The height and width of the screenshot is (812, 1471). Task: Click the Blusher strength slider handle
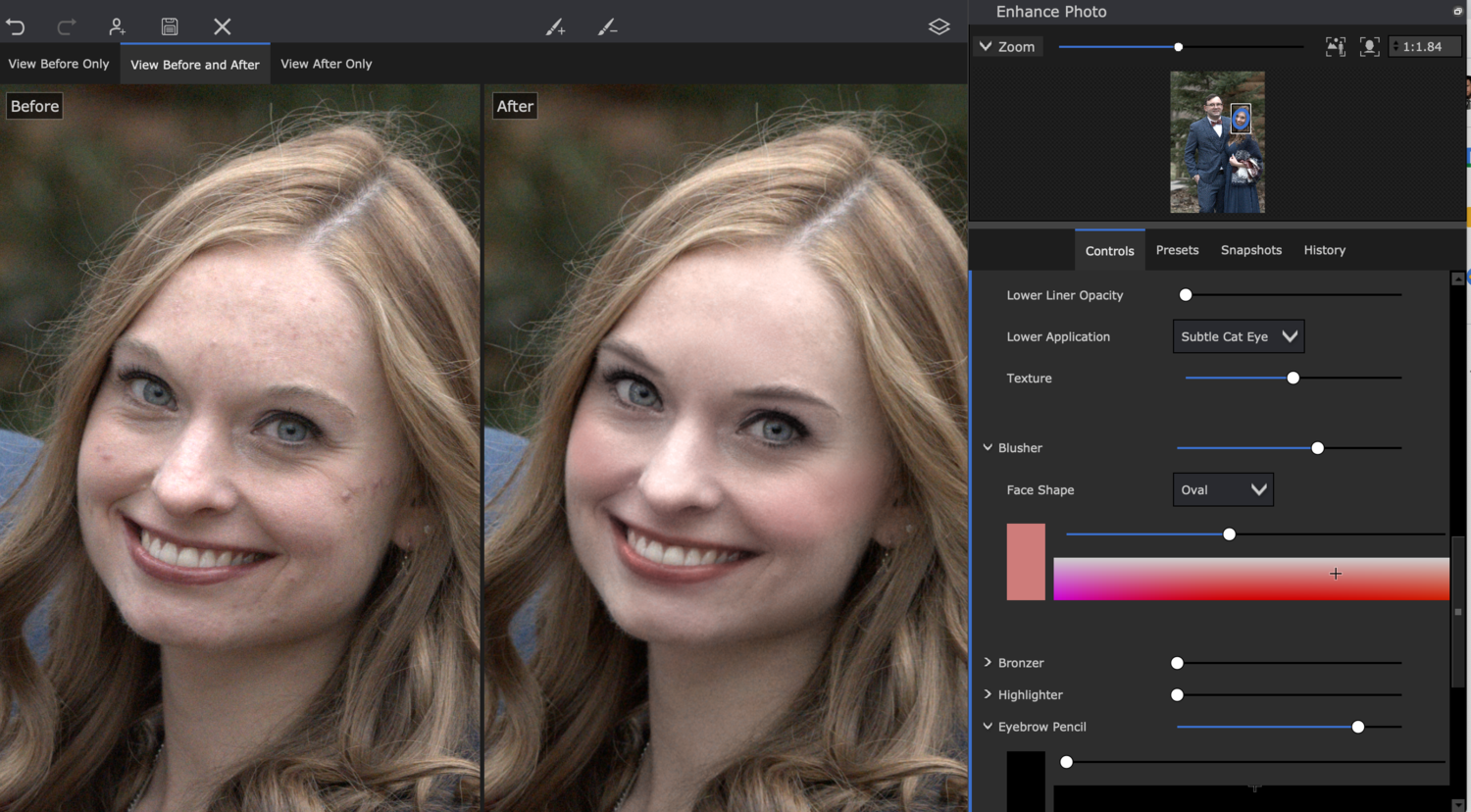pos(1318,447)
